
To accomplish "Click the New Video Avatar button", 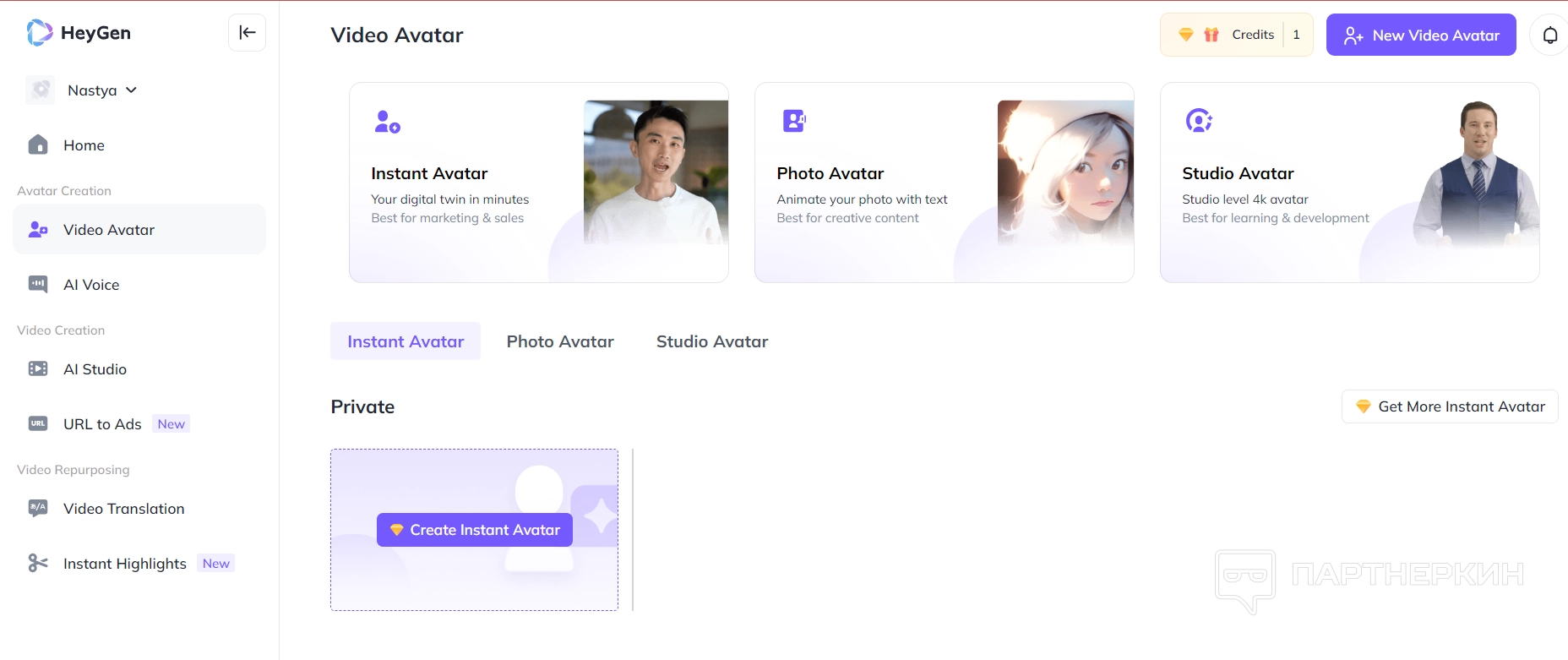I will coord(1421,35).
